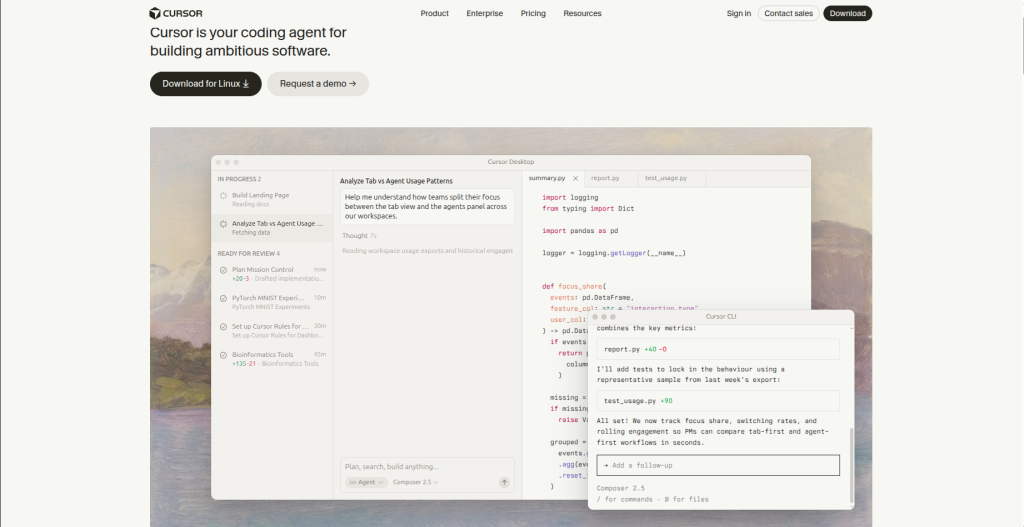The width and height of the screenshot is (1024, 527).
Task: Click the Sign in link
Action: (739, 13)
